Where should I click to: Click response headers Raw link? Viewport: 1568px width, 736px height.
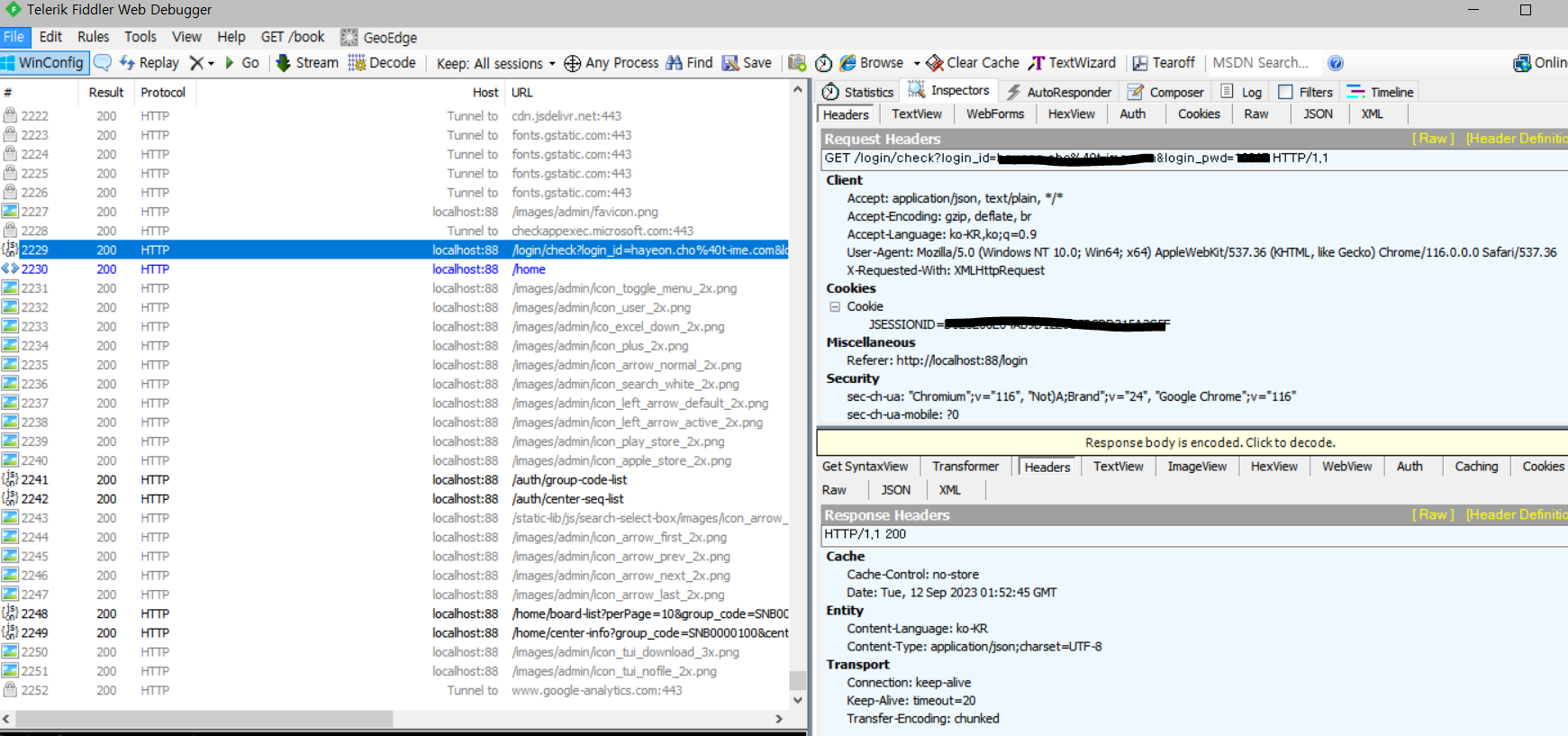coord(1433,514)
